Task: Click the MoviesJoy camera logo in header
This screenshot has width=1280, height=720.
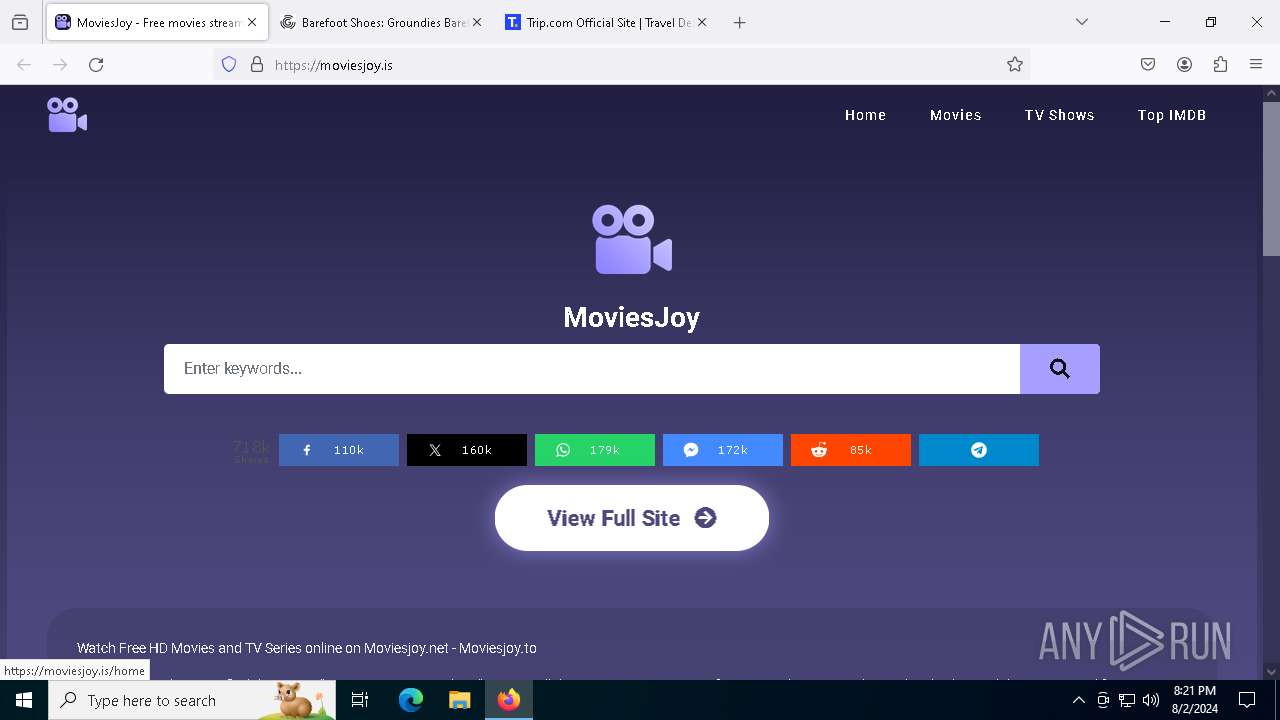Action: [67, 115]
